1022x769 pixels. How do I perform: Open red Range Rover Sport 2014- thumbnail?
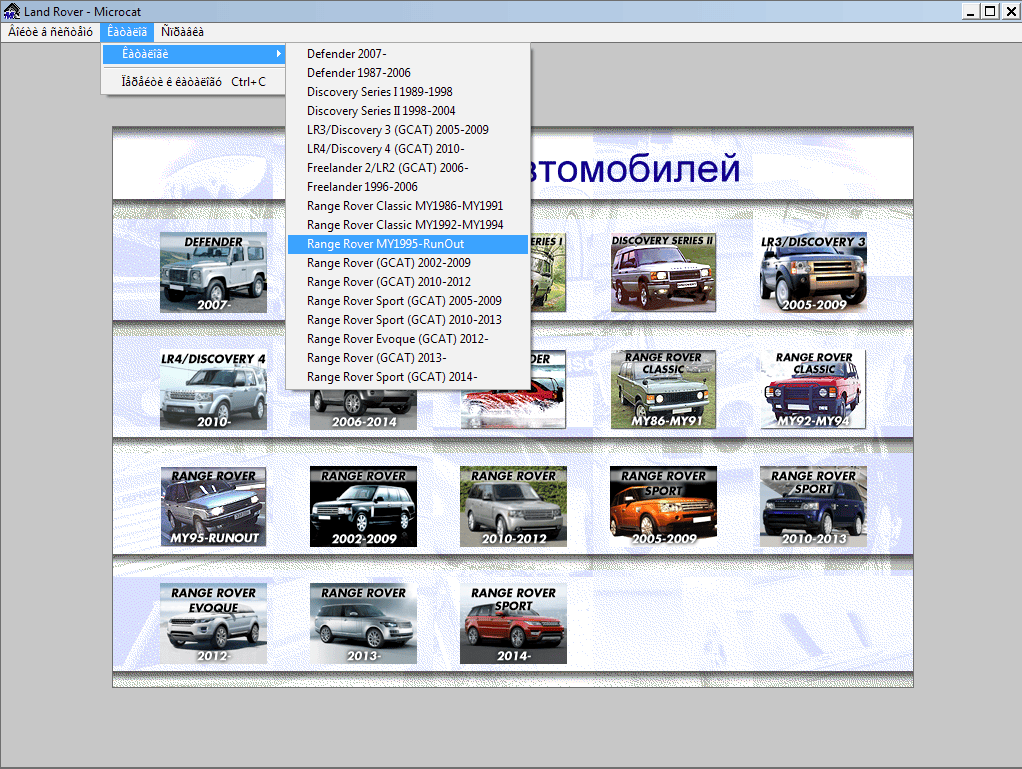(x=513, y=624)
